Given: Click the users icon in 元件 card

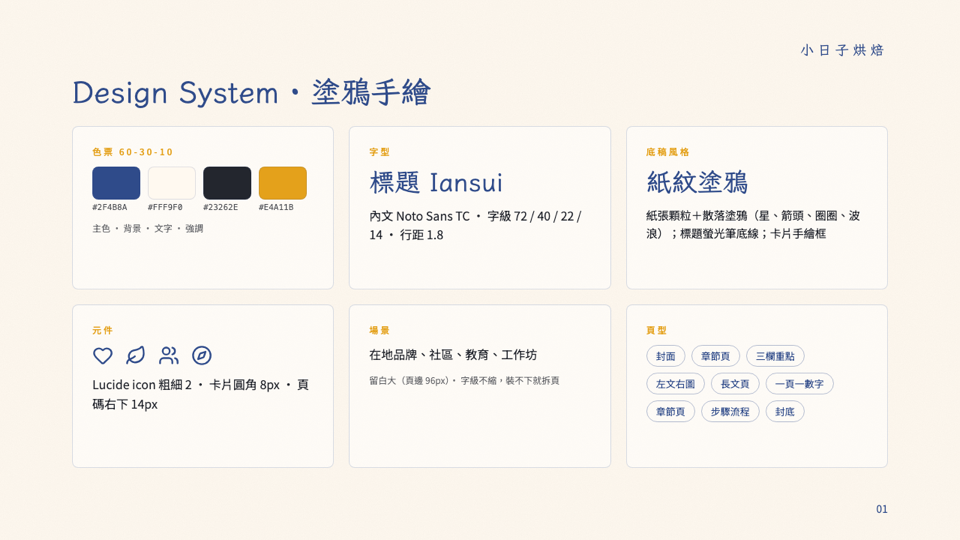Looking at the screenshot, I should coord(168,355).
